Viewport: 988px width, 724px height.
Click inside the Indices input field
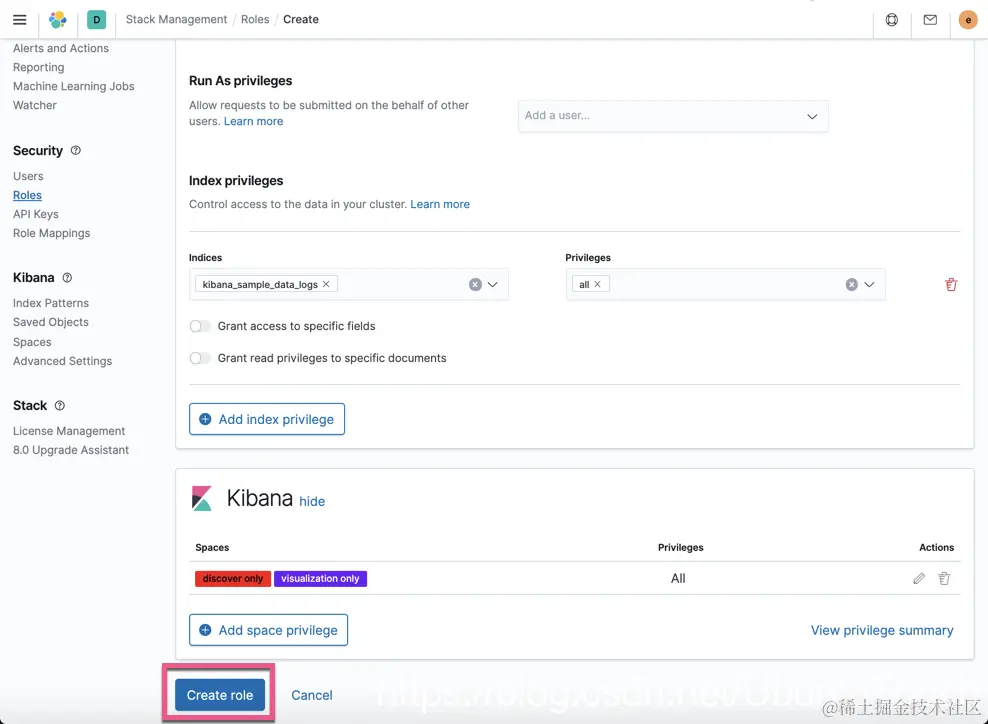coord(348,284)
